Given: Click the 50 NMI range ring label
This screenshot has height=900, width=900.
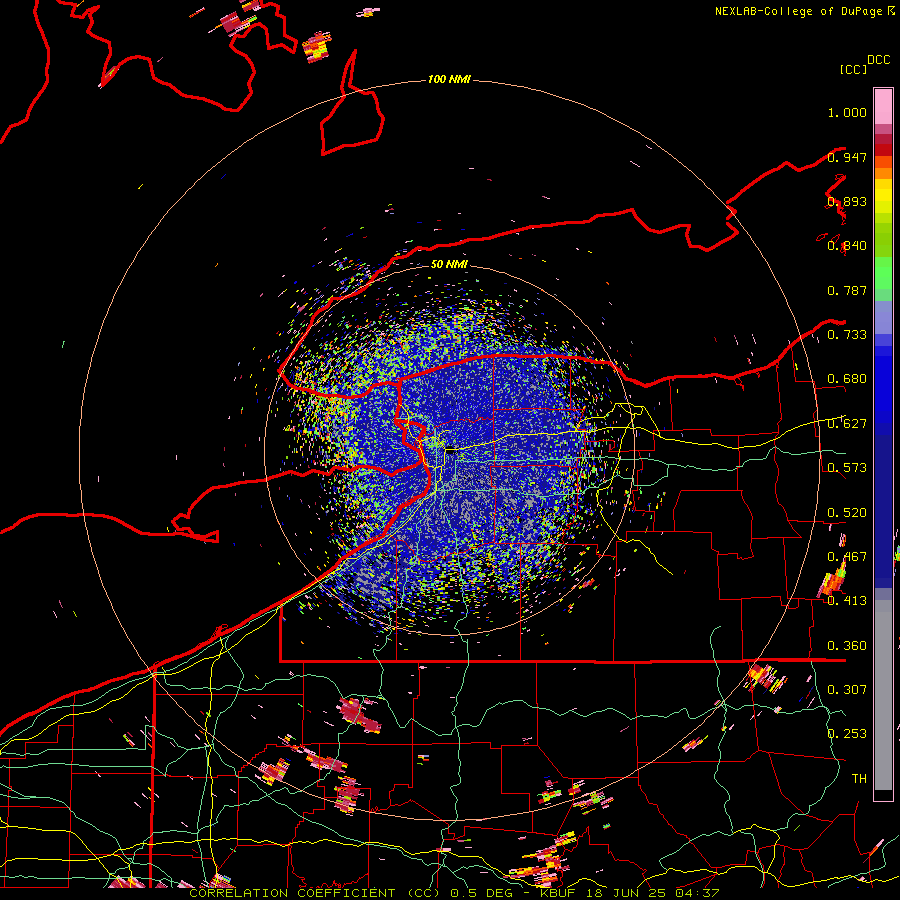Looking at the screenshot, I should [449, 265].
